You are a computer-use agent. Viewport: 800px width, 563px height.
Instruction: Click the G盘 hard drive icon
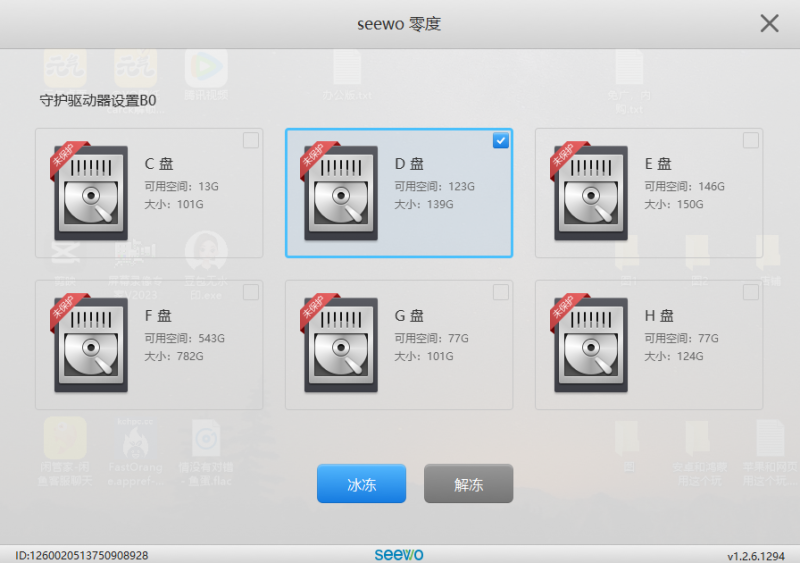[x=338, y=345]
